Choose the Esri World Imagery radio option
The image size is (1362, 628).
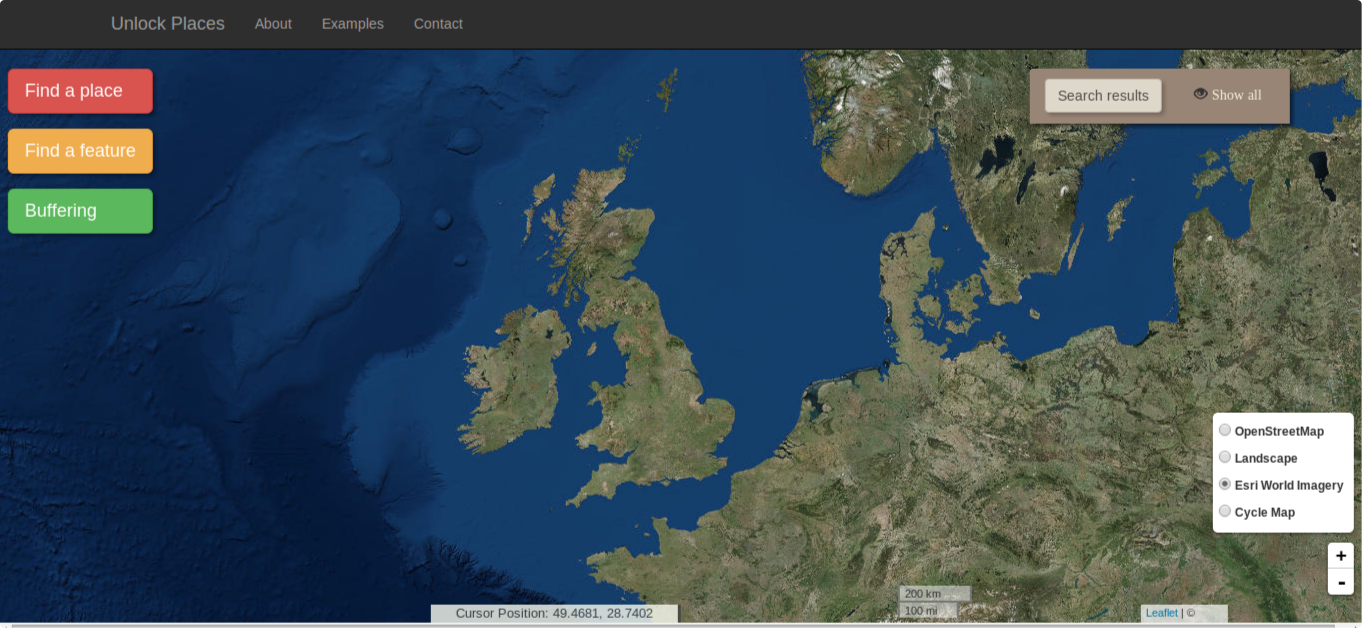click(x=1225, y=485)
